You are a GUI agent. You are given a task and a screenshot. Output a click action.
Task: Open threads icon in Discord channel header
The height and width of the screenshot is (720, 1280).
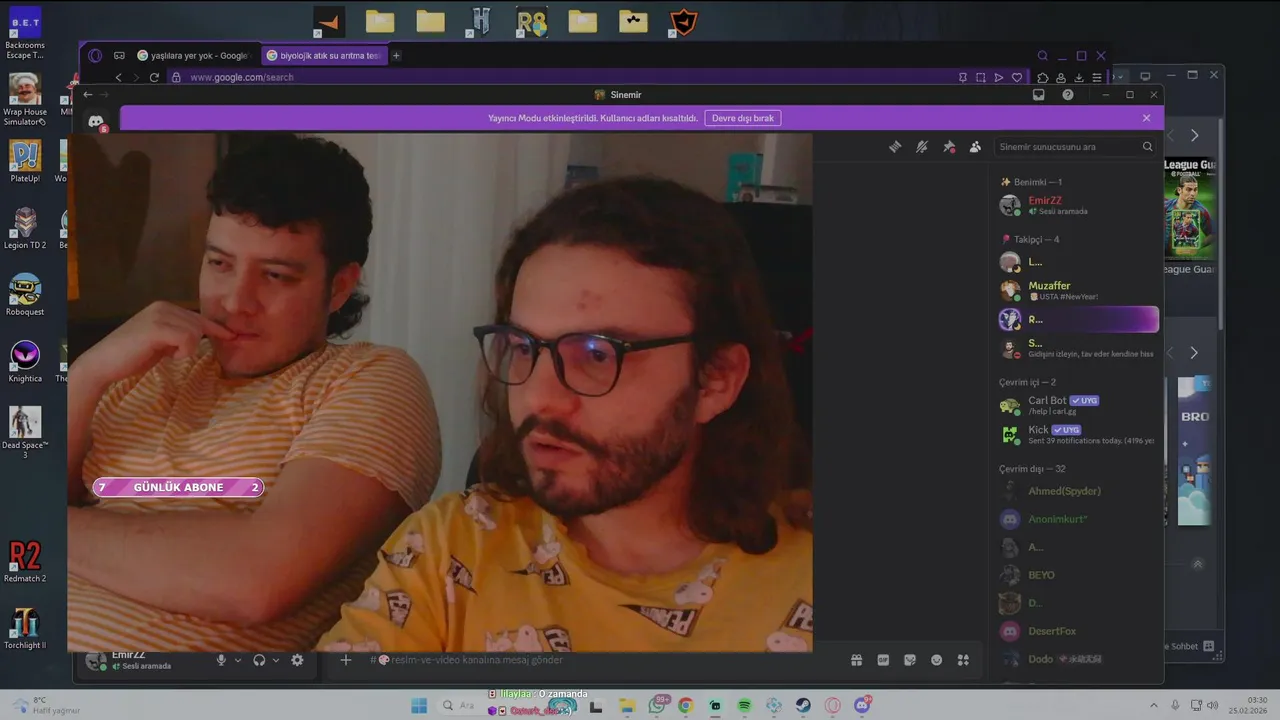click(x=895, y=147)
